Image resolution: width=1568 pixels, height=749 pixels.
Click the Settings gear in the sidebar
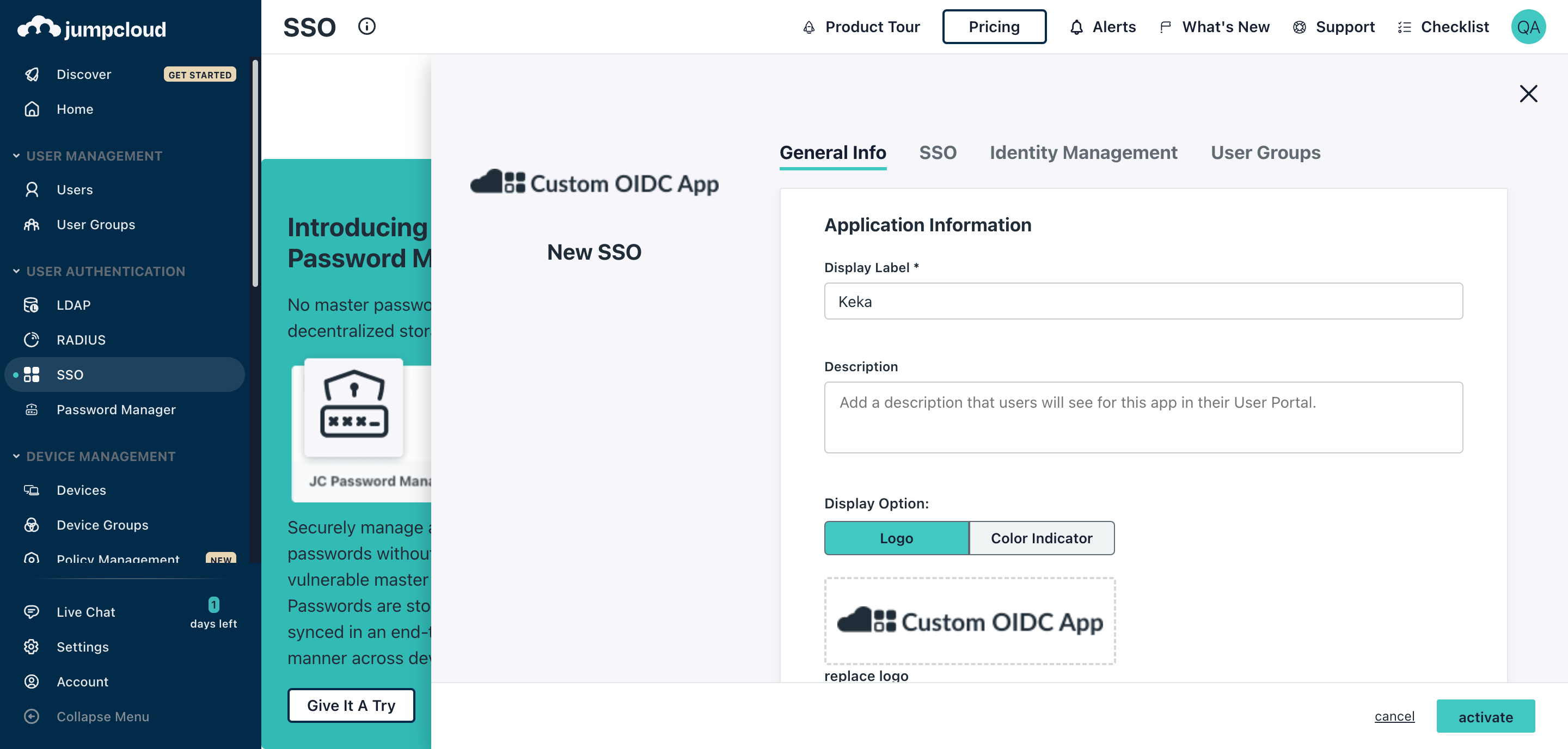[x=32, y=647]
